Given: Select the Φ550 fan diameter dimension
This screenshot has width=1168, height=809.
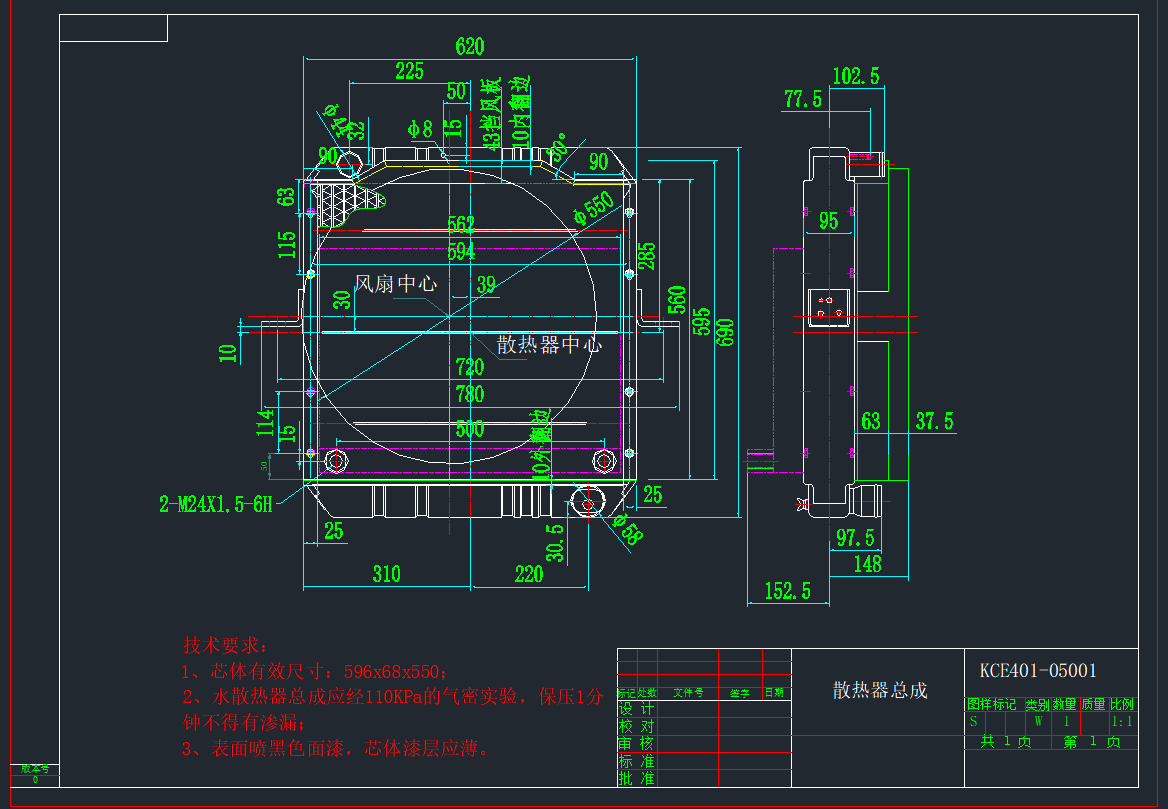Looking at the screenshot, I should pos(593,208).
